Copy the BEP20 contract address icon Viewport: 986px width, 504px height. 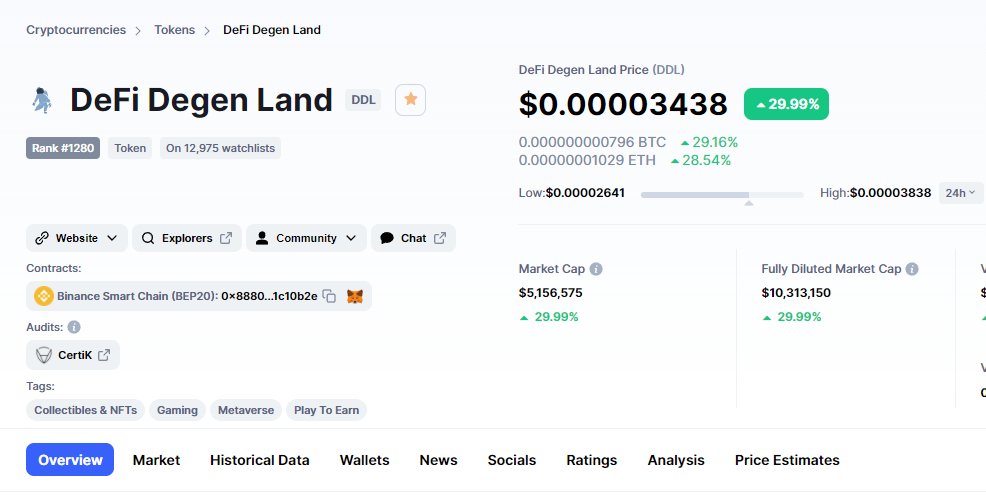(329, 296)
